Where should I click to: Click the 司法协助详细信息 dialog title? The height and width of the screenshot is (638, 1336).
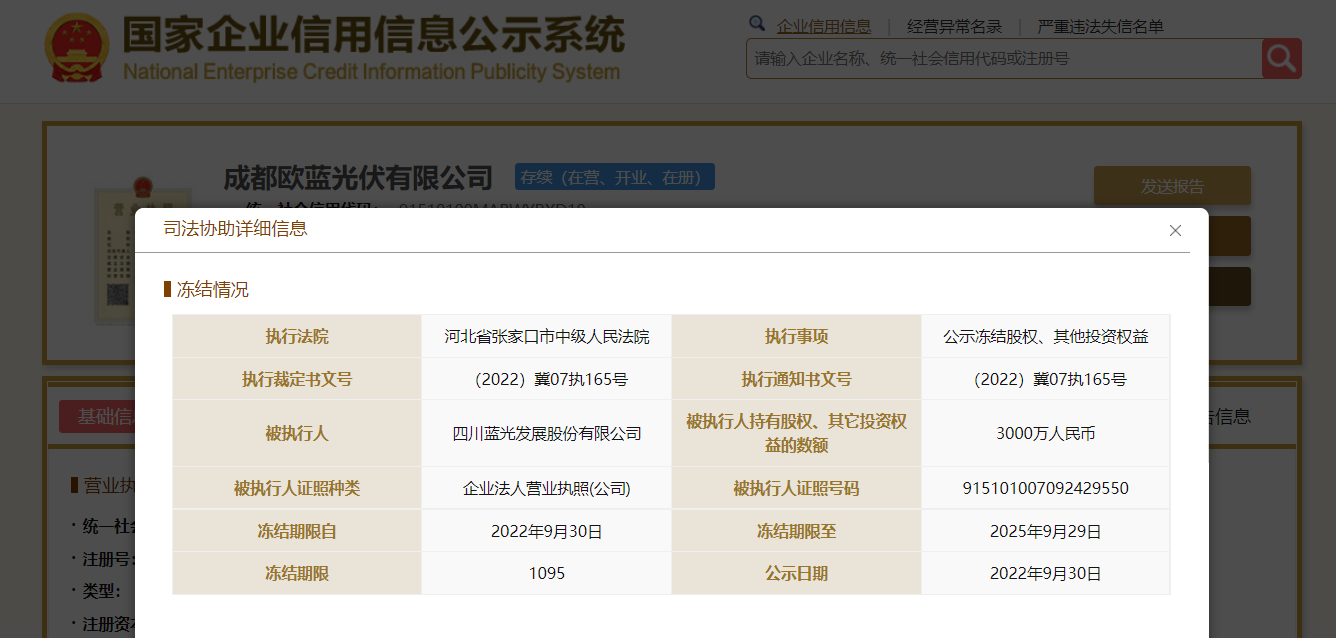(236, 229)
